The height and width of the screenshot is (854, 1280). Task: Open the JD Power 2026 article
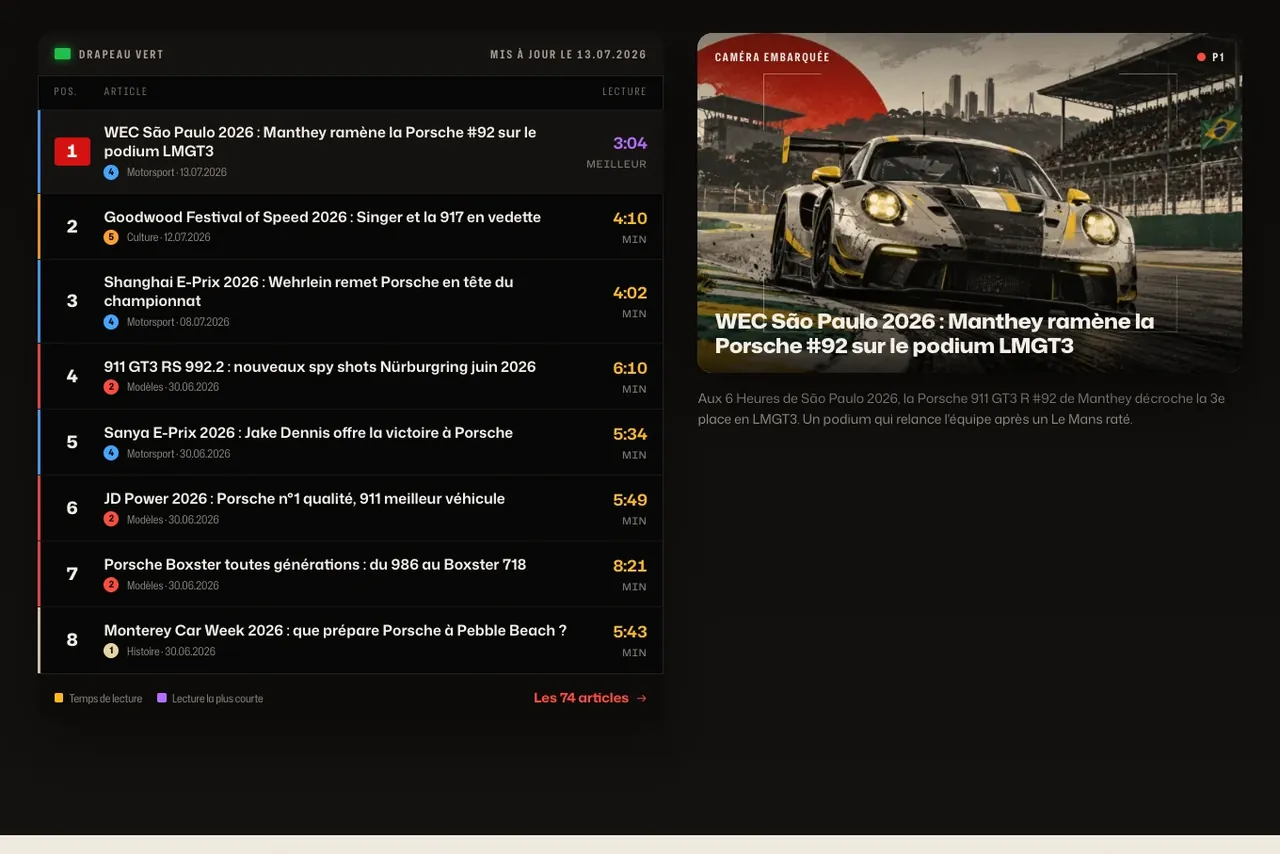point(304,499)
